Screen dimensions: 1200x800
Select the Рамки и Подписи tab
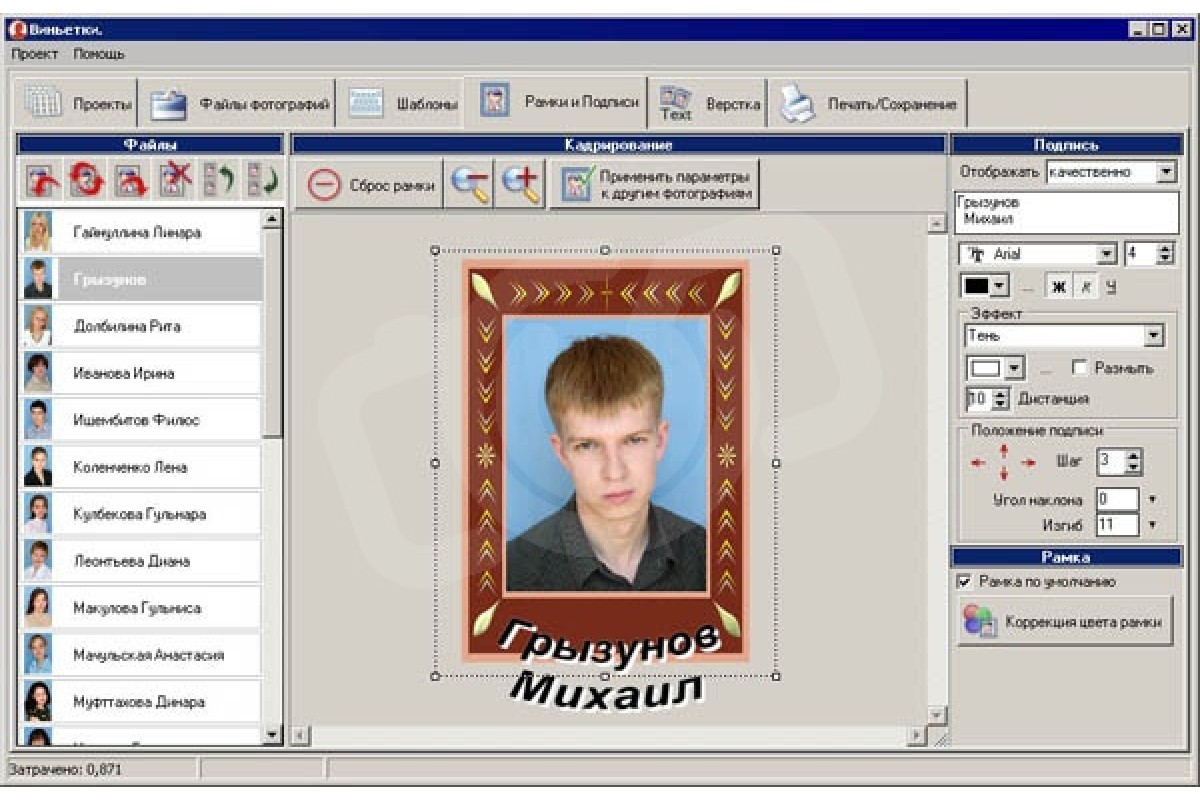[x=558, y=102]
